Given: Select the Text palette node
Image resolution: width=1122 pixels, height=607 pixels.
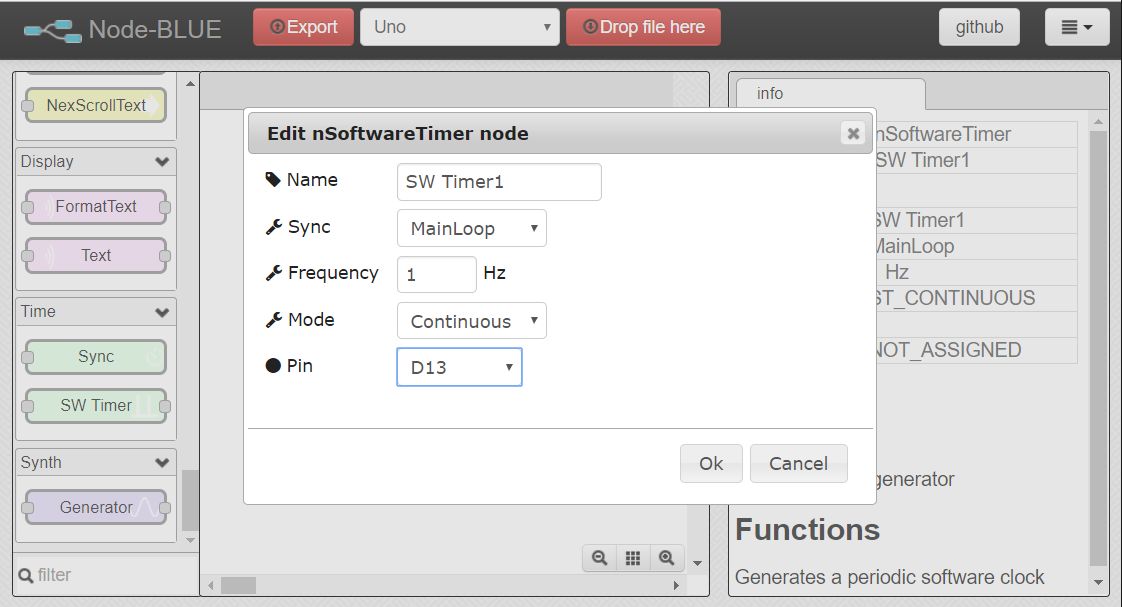Looking at the screenshot, I should 96,256.
